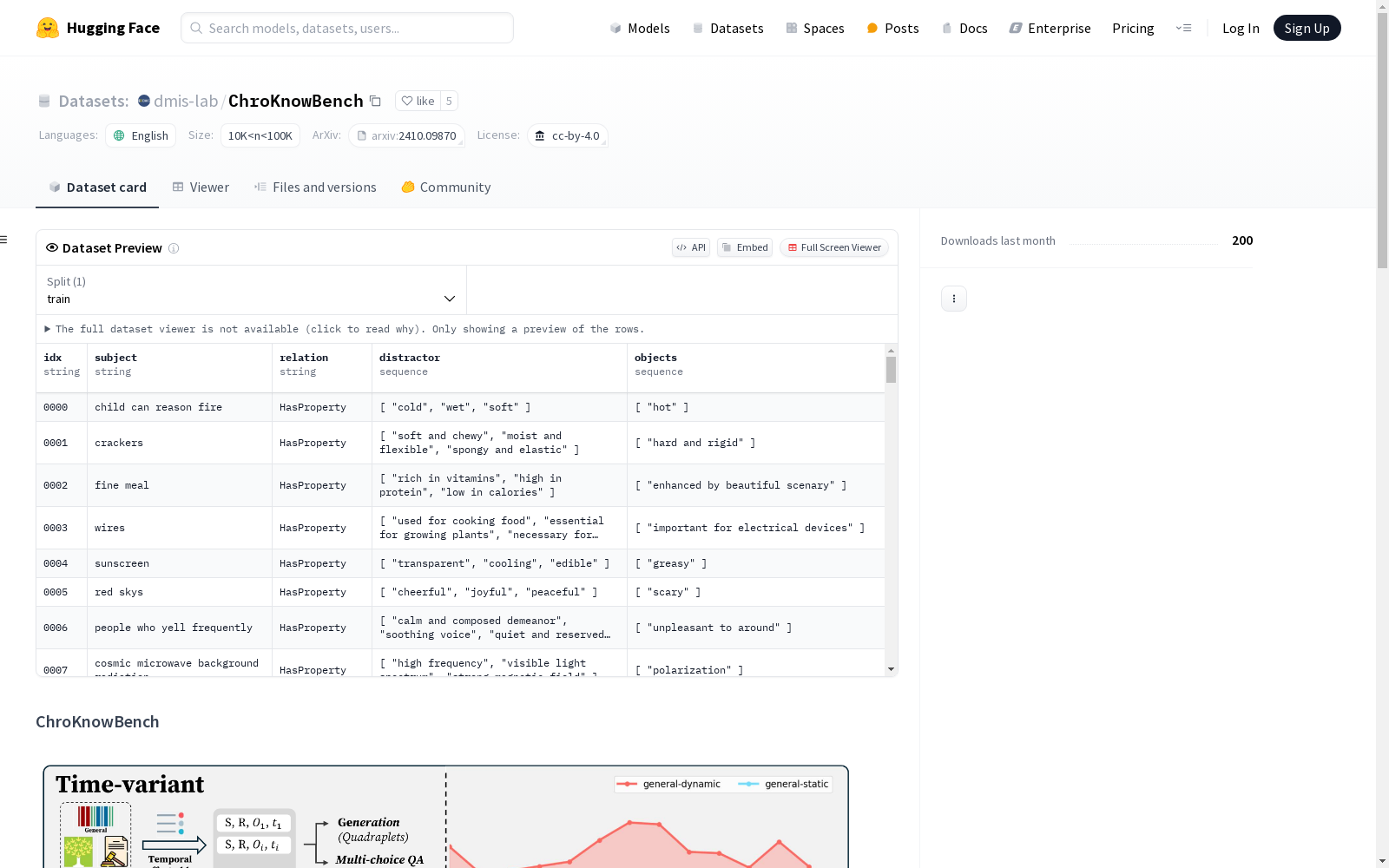Screen dimensions: 1389x868
Task: Click the objects cell "hard and rigid"
Action: pyautogui.click(x=756, y=443)
